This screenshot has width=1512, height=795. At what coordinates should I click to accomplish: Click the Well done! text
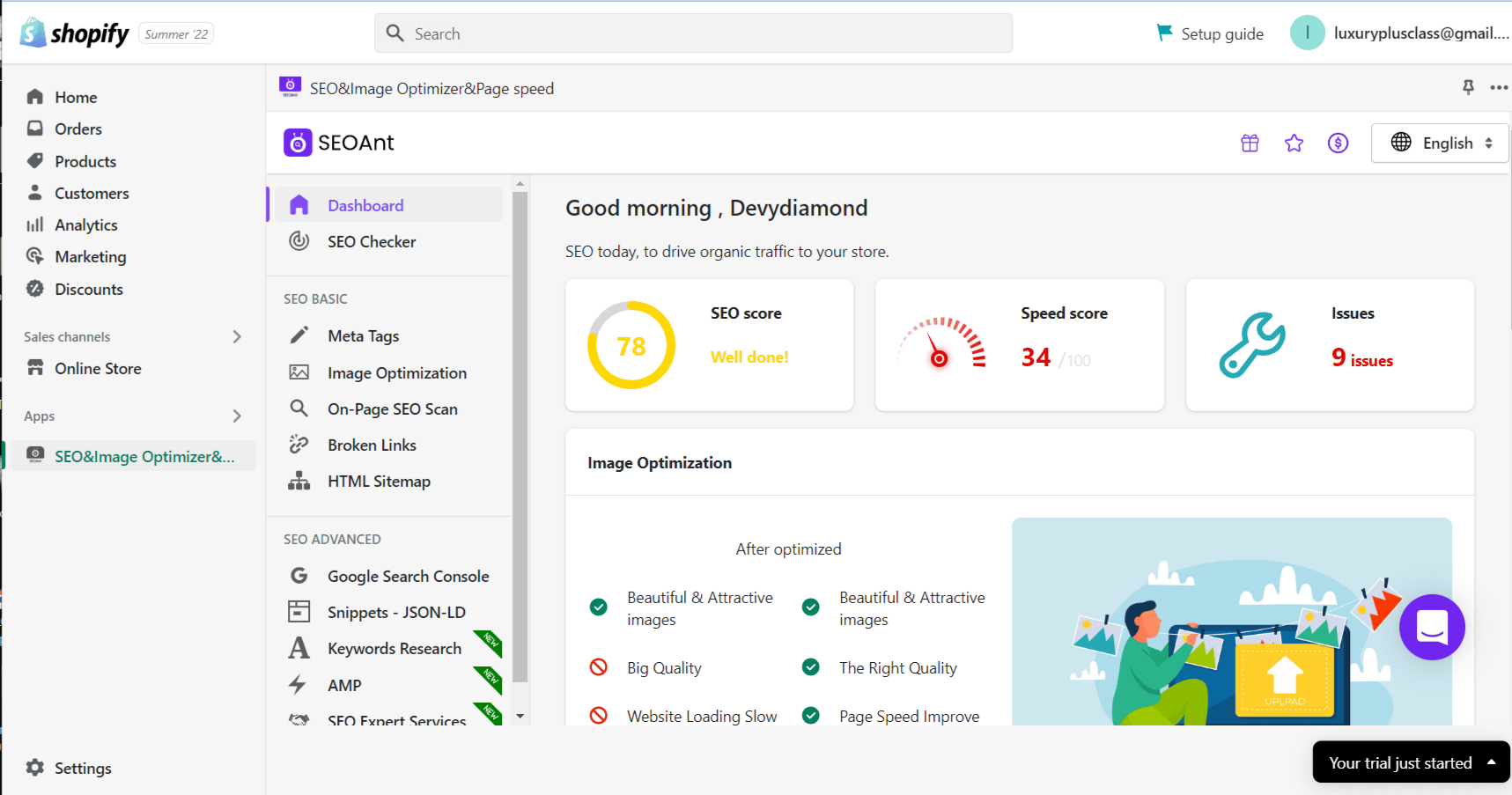749,357
